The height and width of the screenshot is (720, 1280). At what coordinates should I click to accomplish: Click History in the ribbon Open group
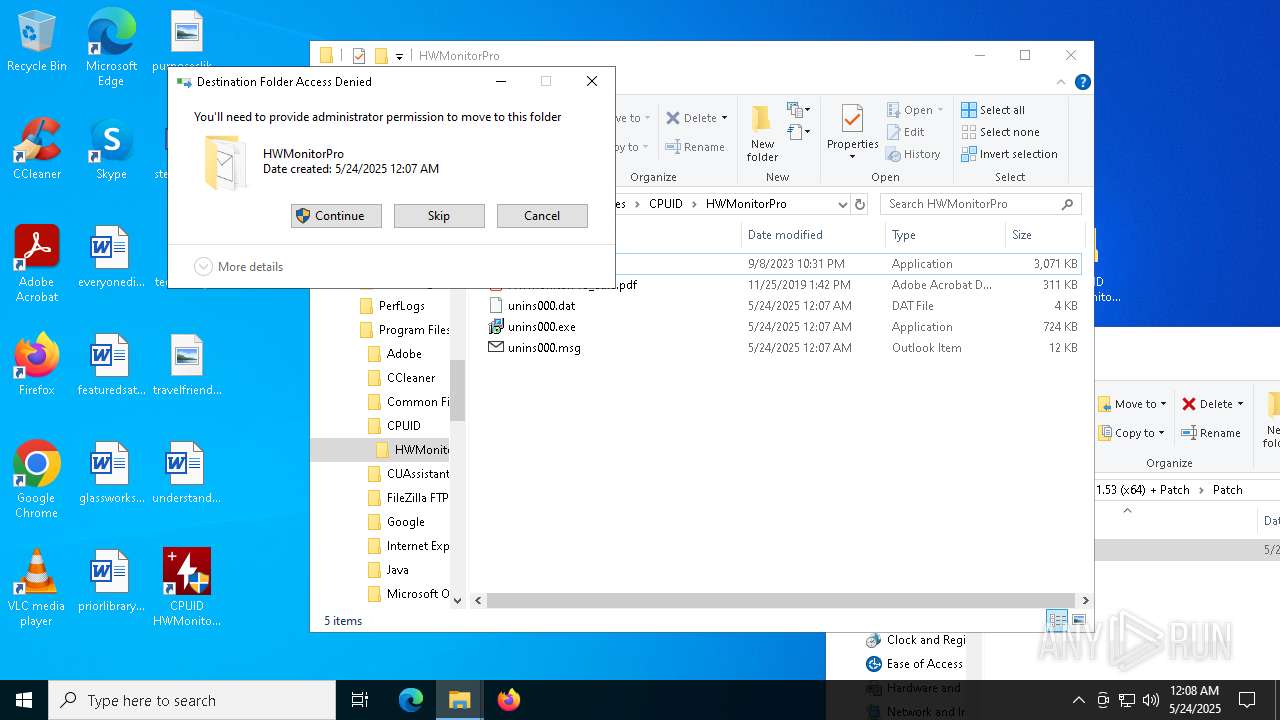(x=913, y=154)
